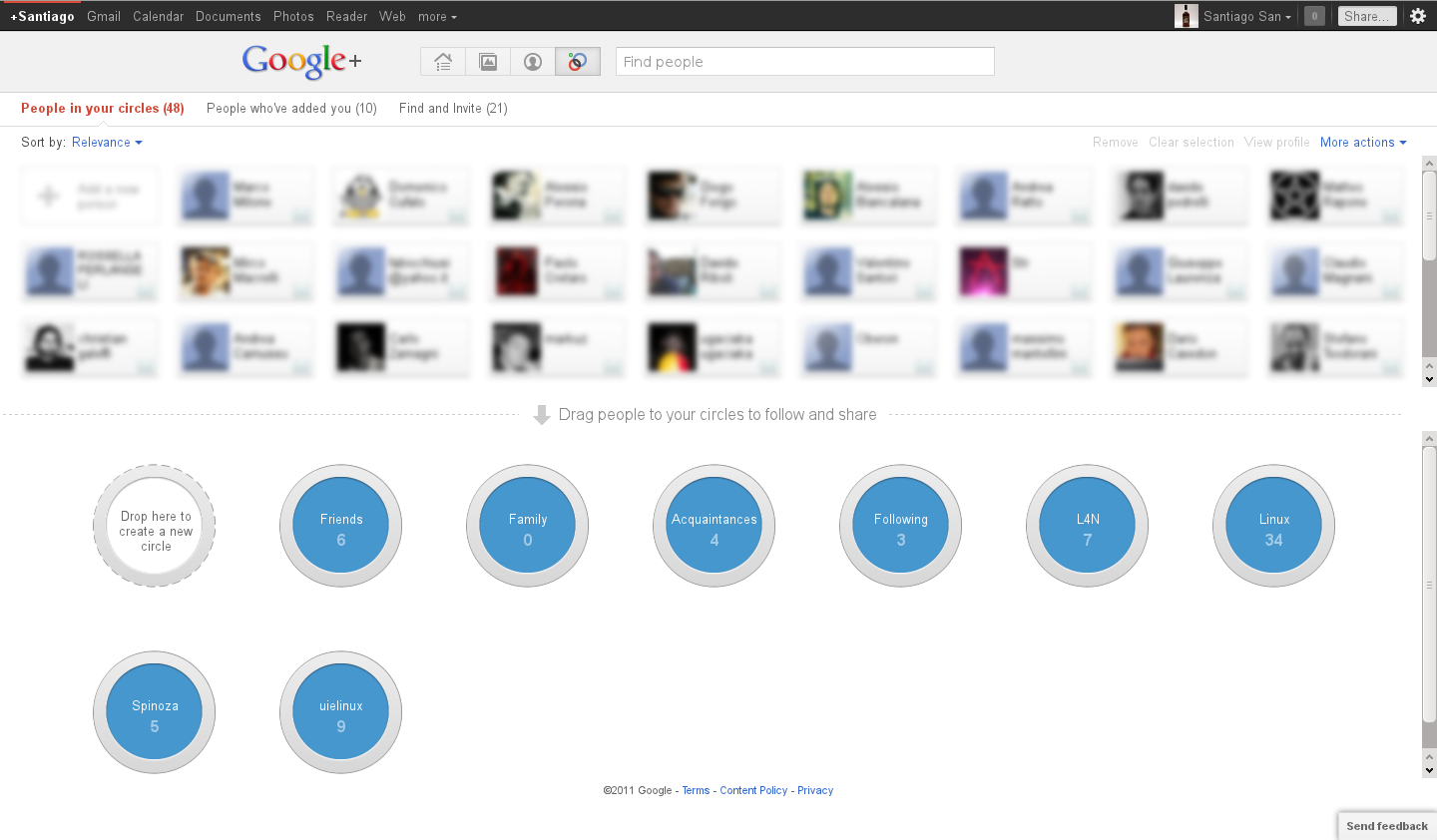
Task: Click the people list scrollbar up arrow
Action: click(1429, 164)
